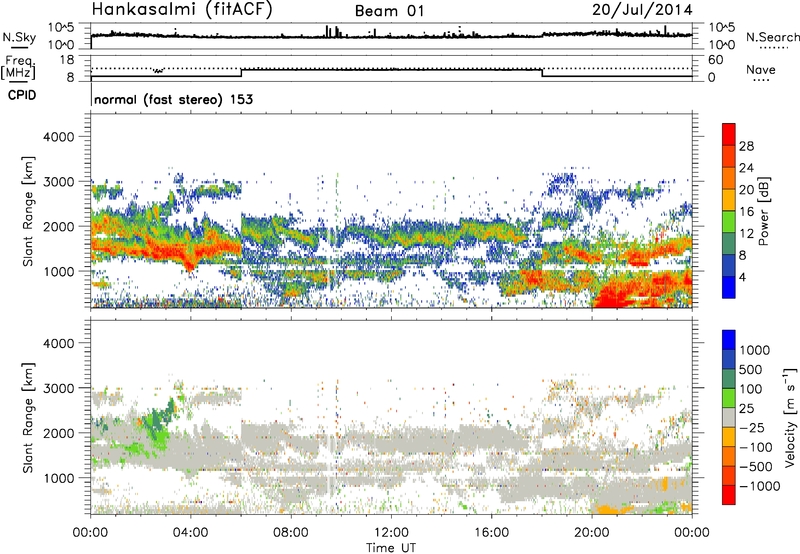Click the 4000 tick in the power panel
800x554 pixels.
(x=59, y=137)
